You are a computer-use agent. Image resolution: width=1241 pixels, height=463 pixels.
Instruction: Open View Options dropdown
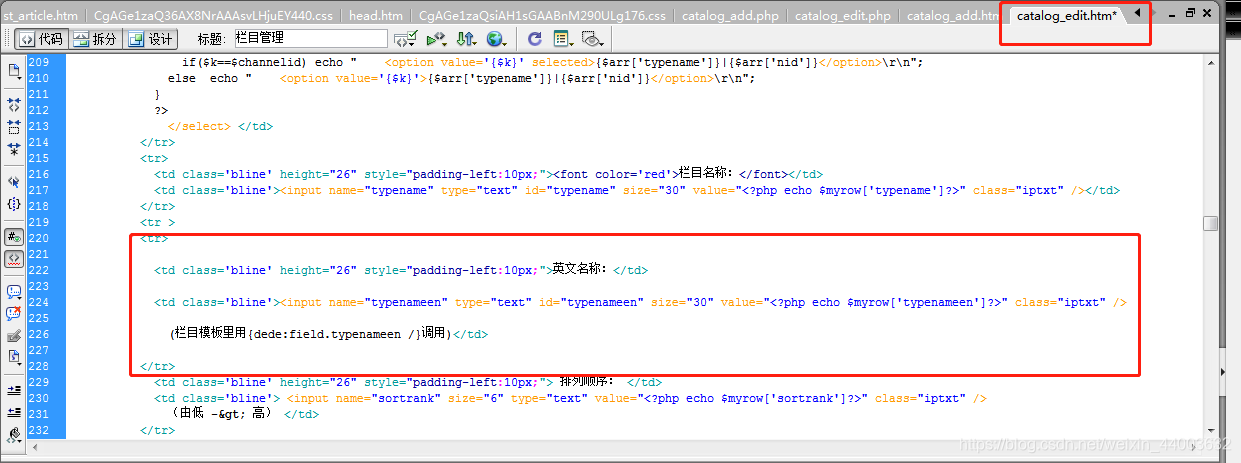point(563,39)
